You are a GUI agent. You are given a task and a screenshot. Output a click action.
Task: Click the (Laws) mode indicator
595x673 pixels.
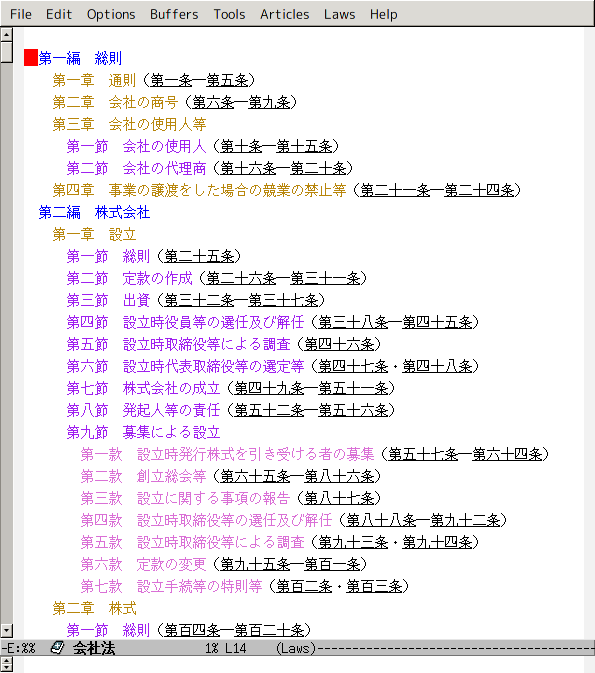295,648
